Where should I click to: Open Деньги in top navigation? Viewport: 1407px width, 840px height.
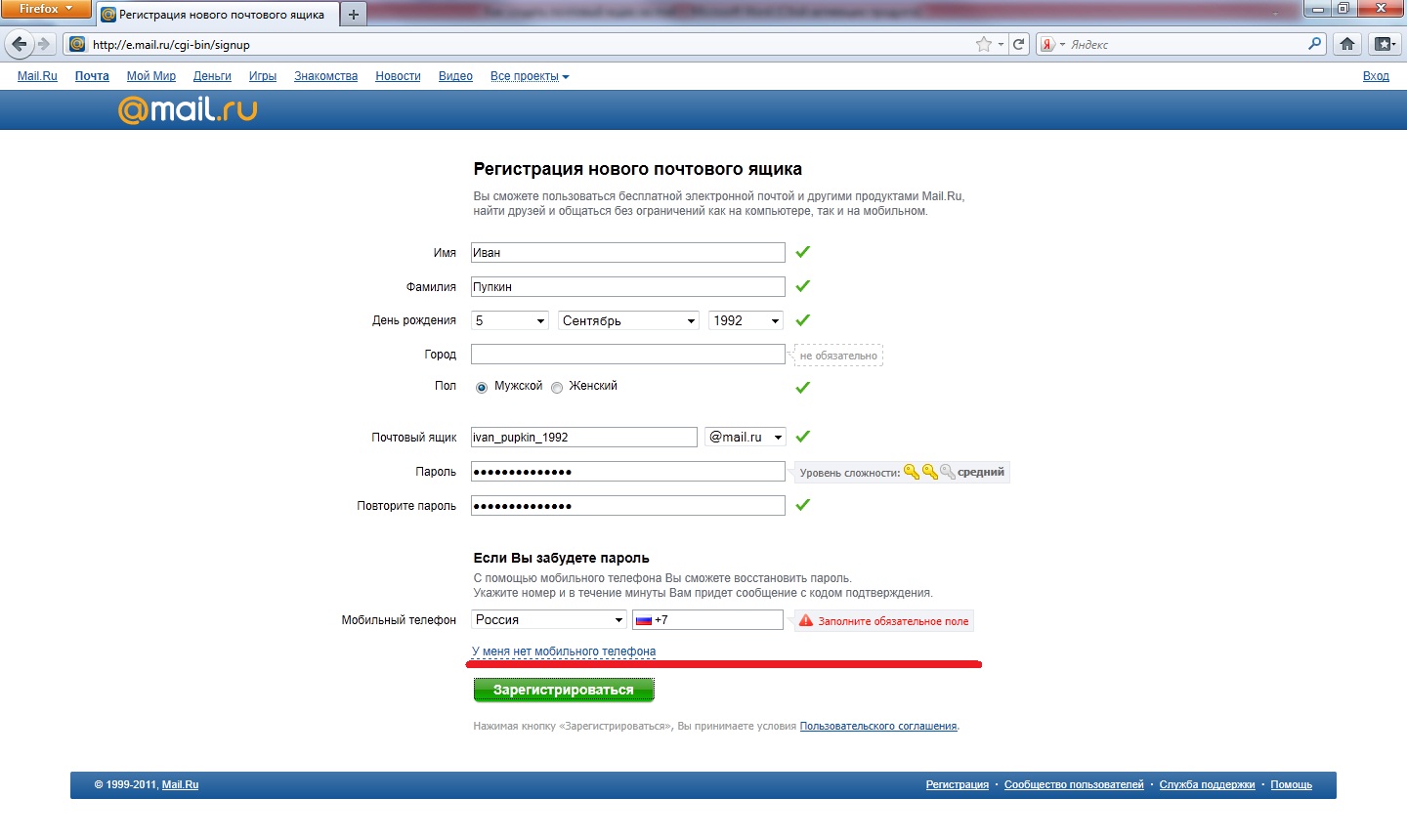[x=212, y=76]
